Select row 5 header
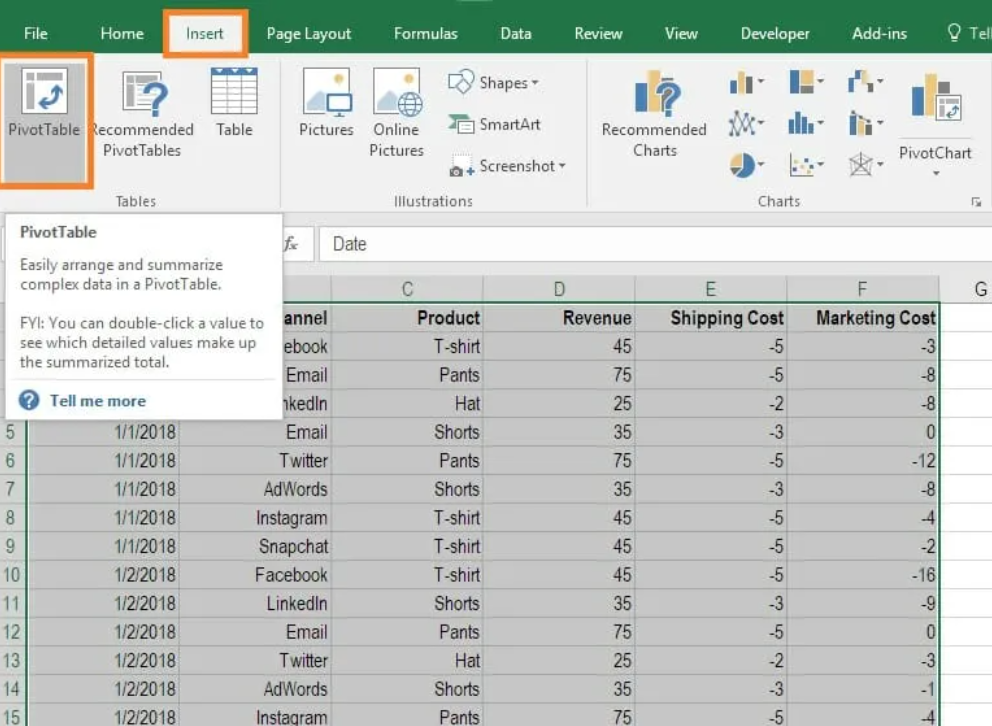This screenshot has width=992, height=726. 11,432
